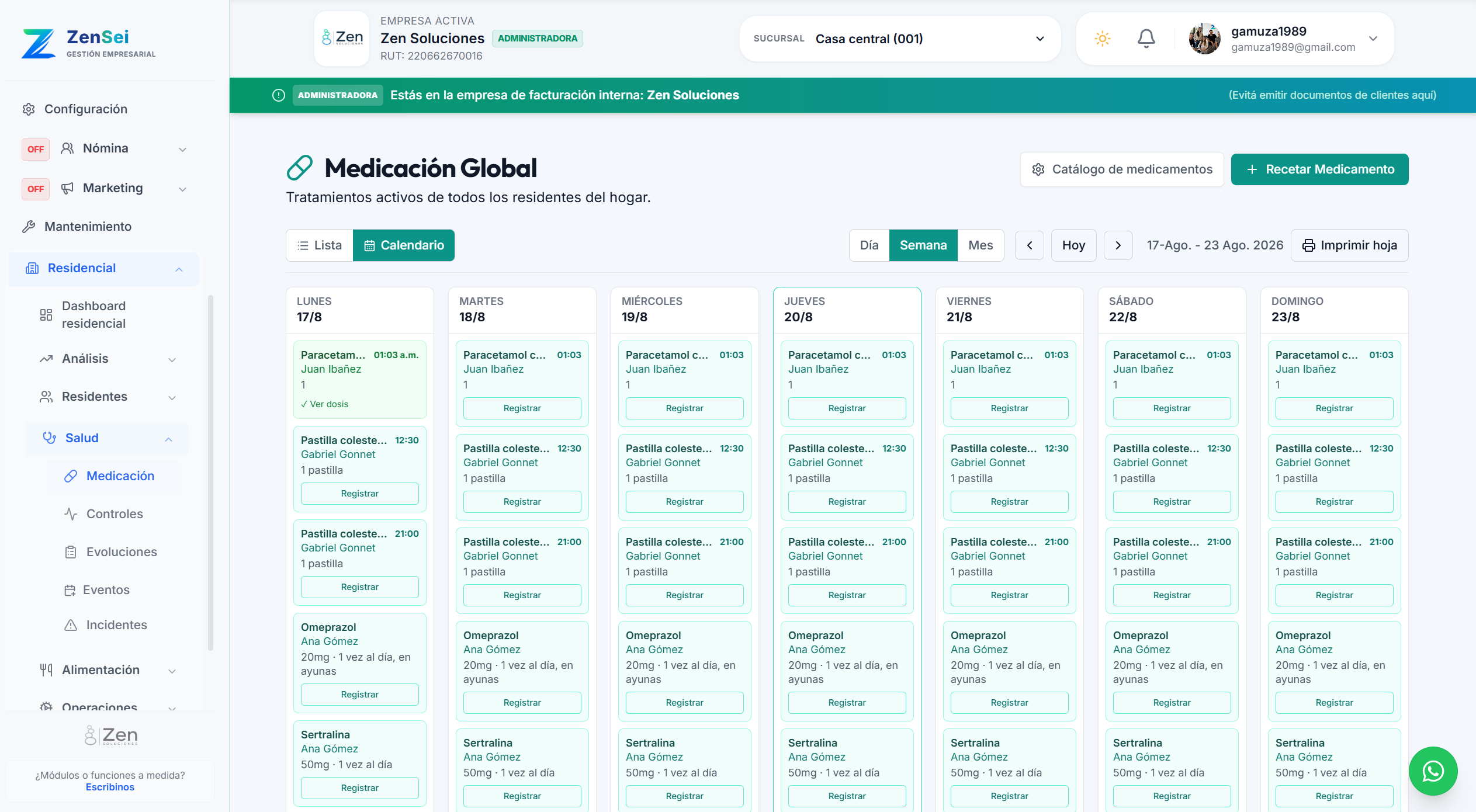
Task: Click the Dashboard residencial grid icon
Action: click(46, 315)
